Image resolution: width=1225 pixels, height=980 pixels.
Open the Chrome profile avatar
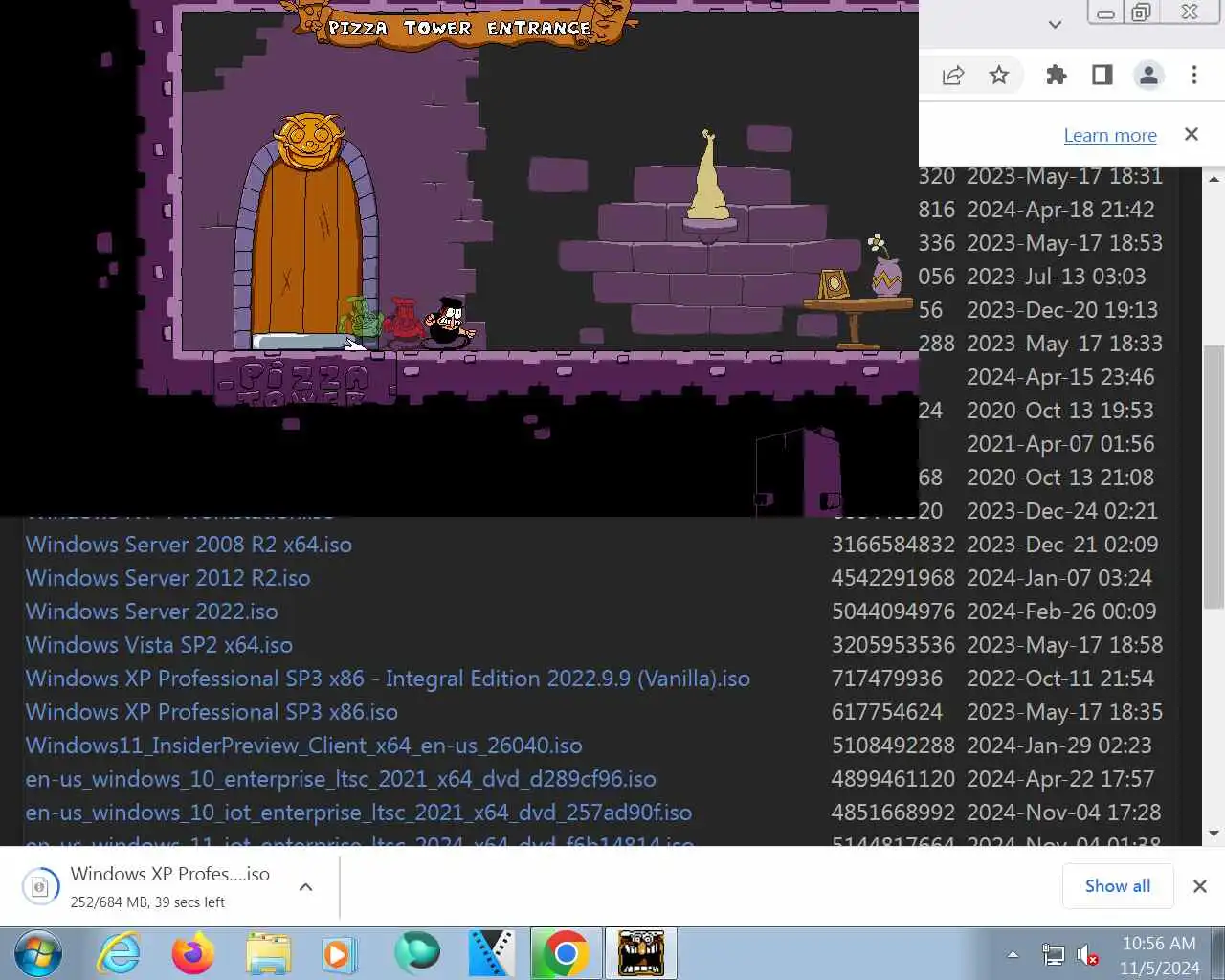(1148, 76)
